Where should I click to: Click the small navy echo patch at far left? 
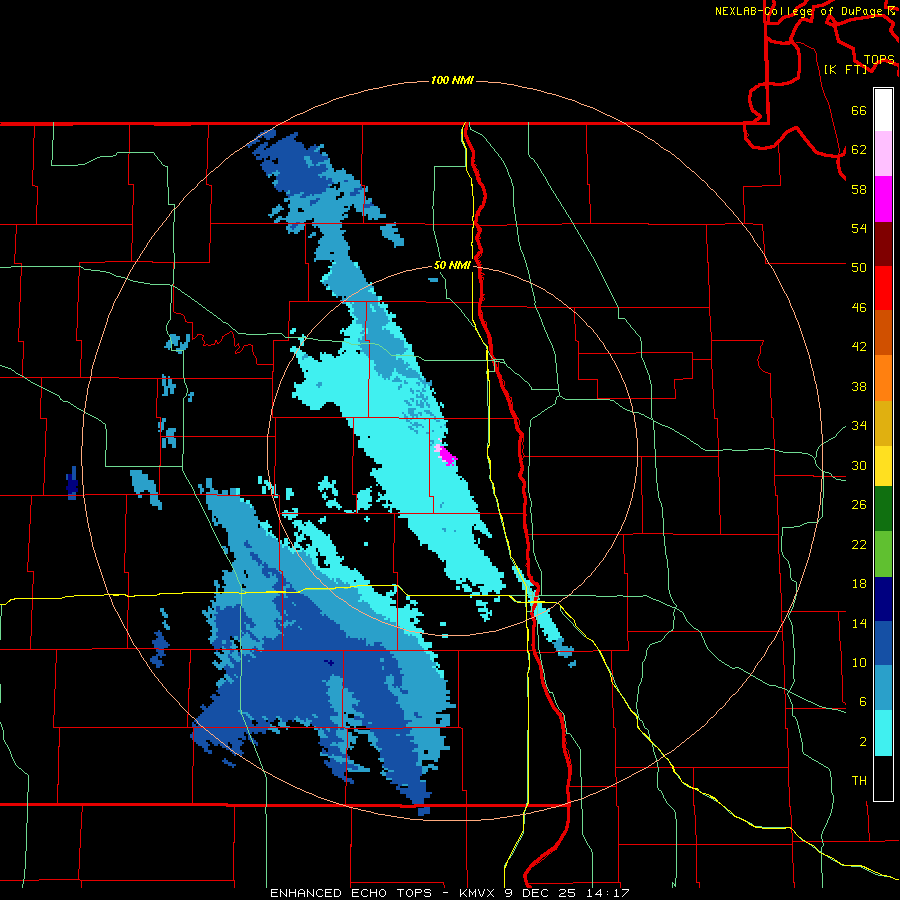72,483
